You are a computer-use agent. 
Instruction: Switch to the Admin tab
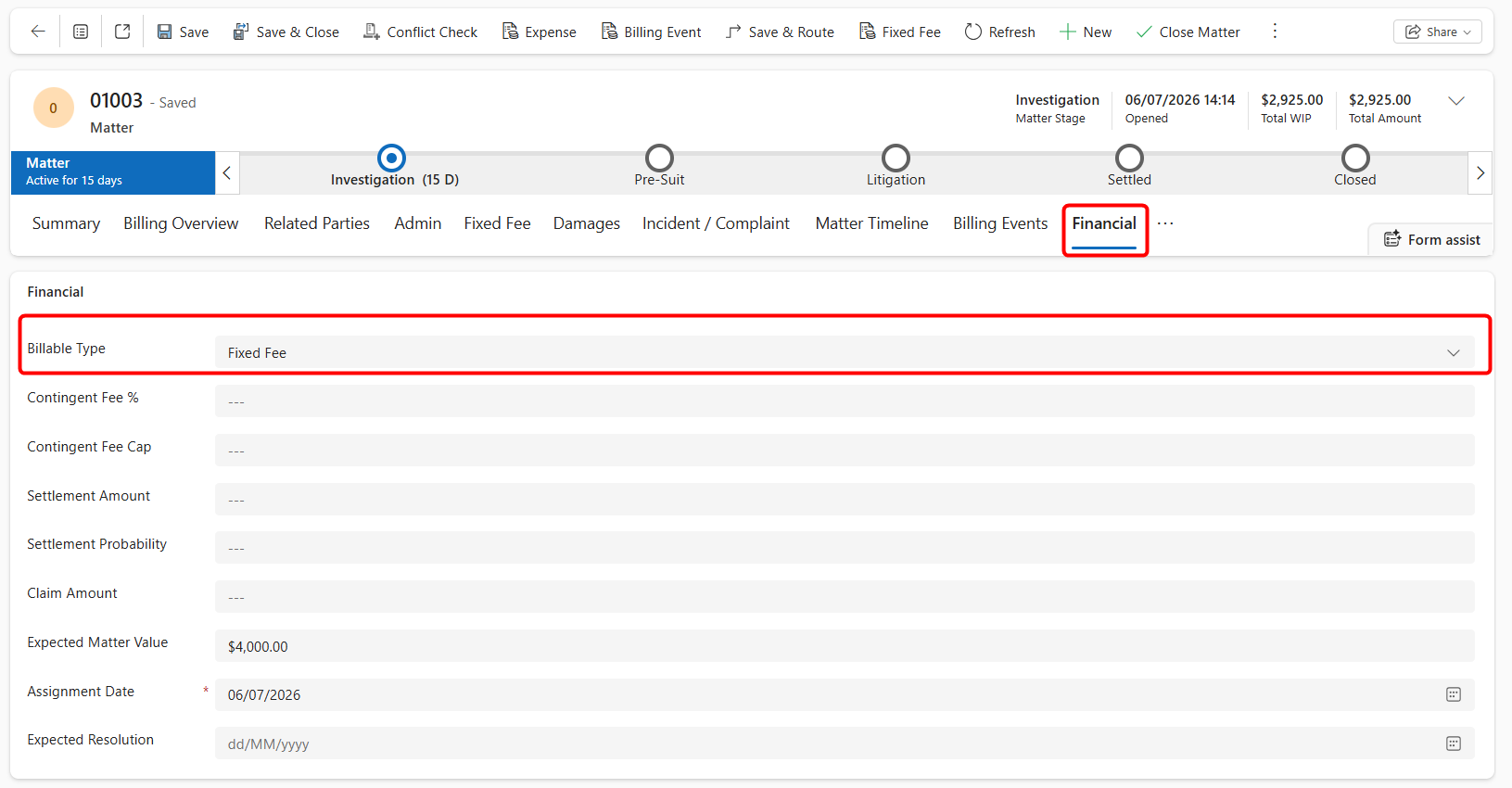(418, 223)
